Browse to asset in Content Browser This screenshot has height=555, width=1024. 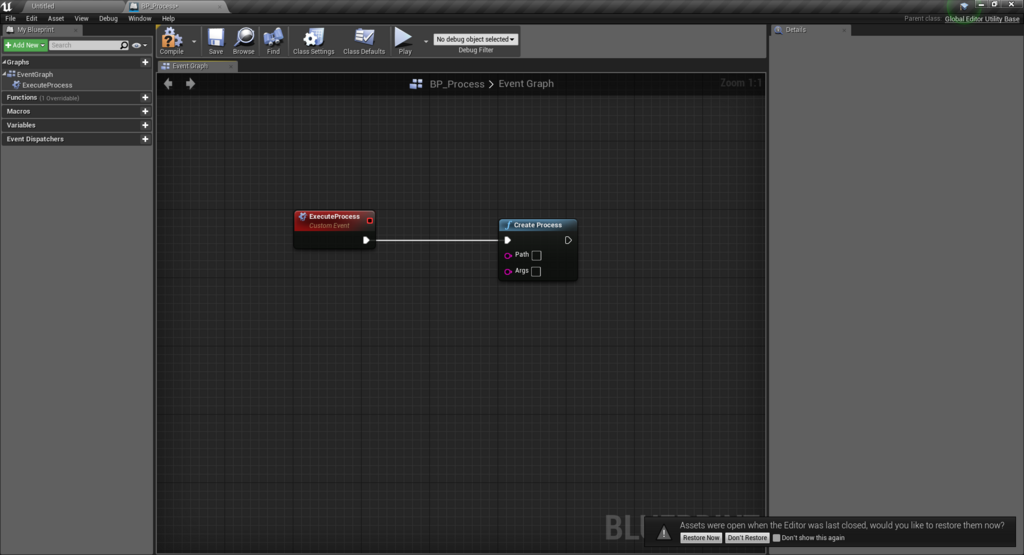tap(244, 40)
